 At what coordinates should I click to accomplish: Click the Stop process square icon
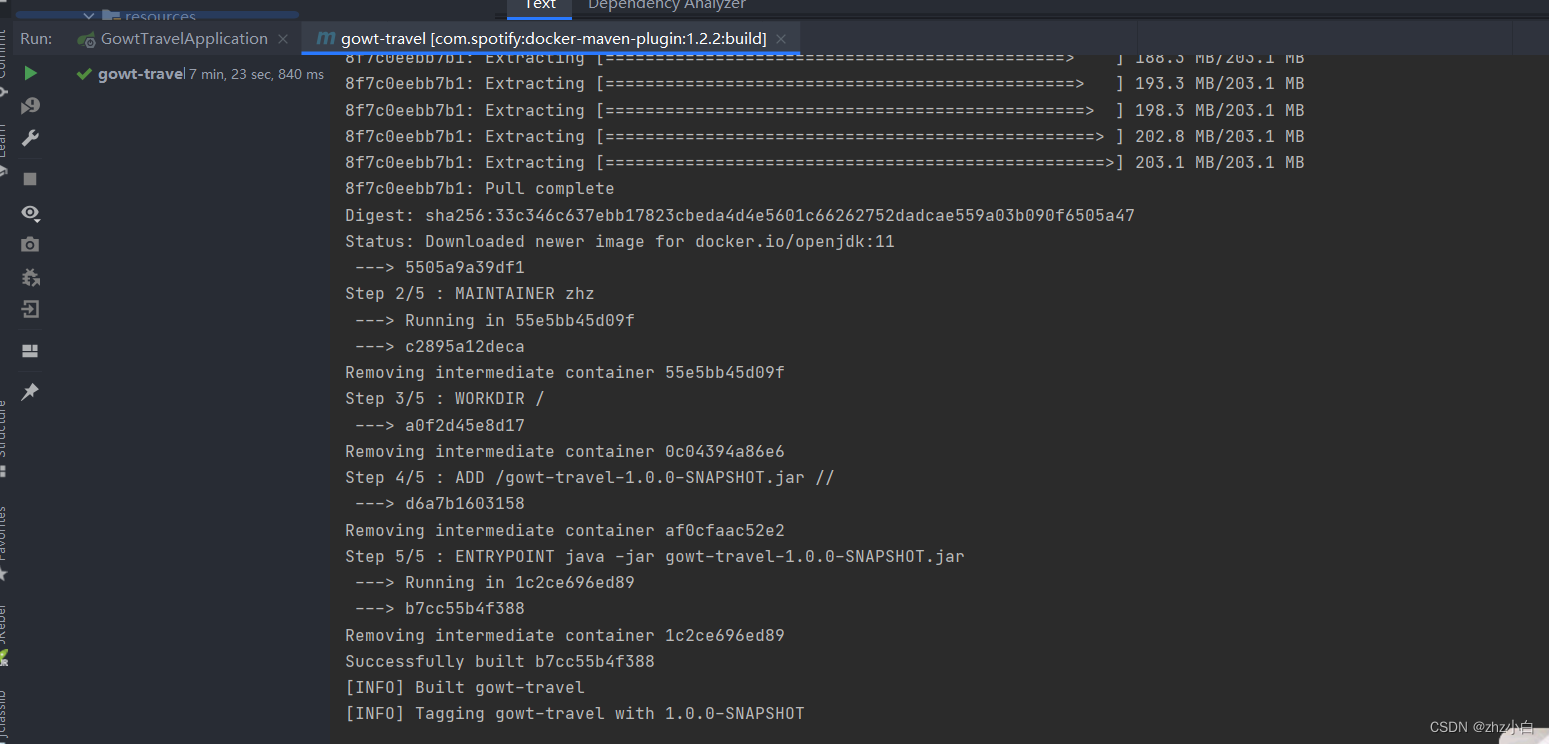28,177
